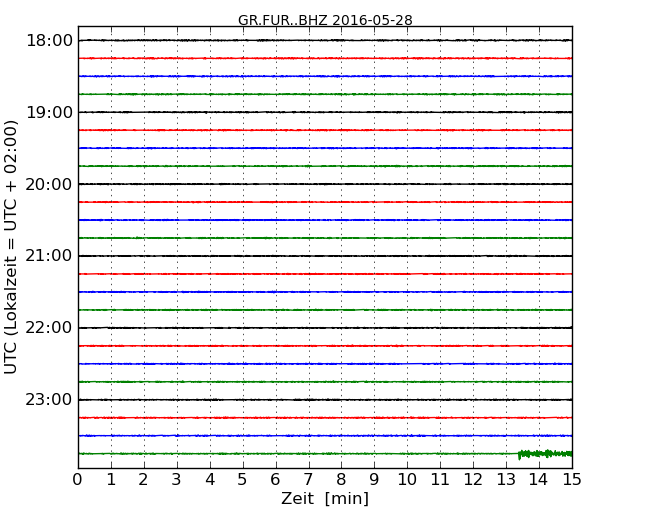The image size is (650, 520).
Task: Select x-axis tick label 11
Action: click(x=440, y=479)
